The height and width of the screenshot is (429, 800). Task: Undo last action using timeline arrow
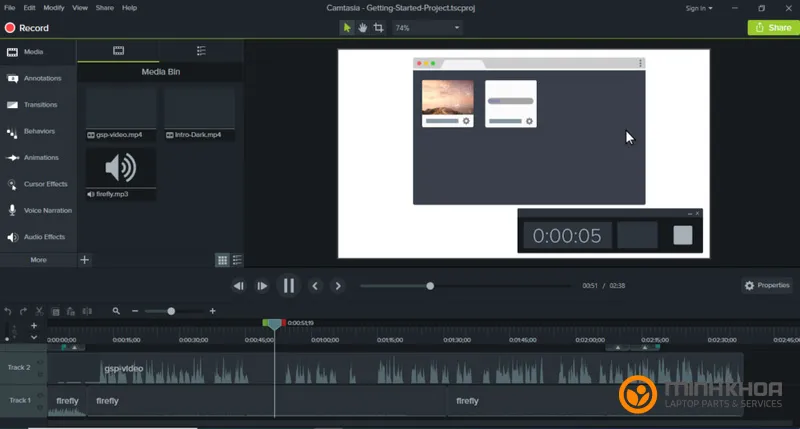coord(9,311)
